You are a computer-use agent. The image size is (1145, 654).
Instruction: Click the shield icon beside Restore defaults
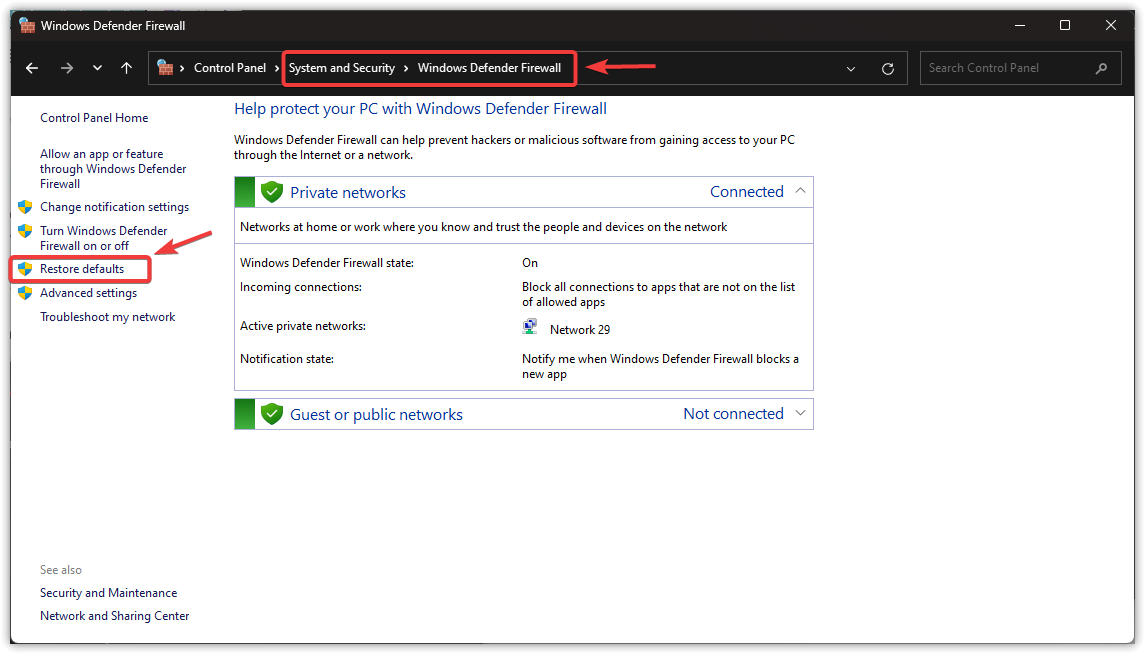tap(24, 268)
